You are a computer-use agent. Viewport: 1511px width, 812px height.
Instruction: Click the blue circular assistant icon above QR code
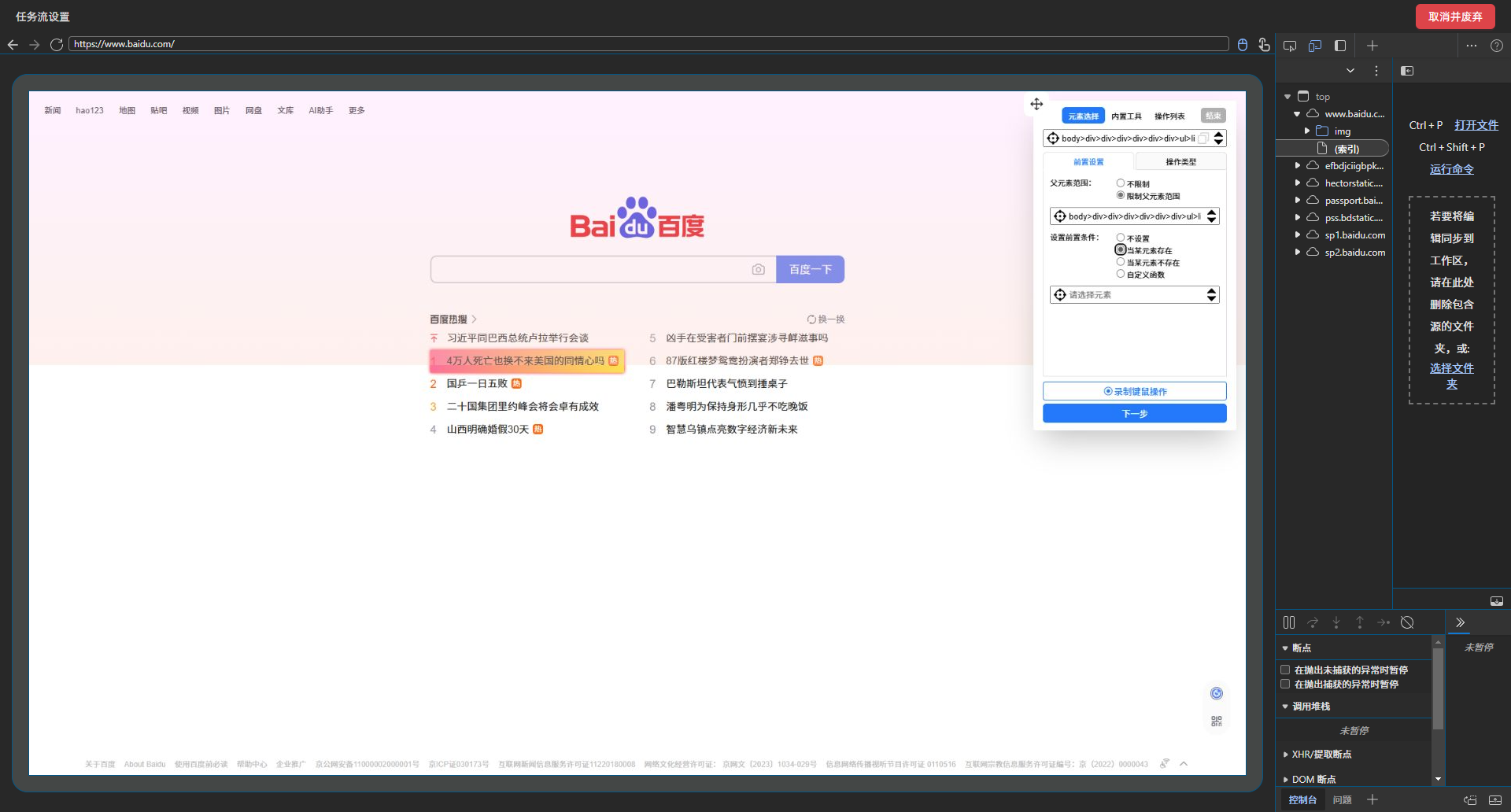(1217, 693)
